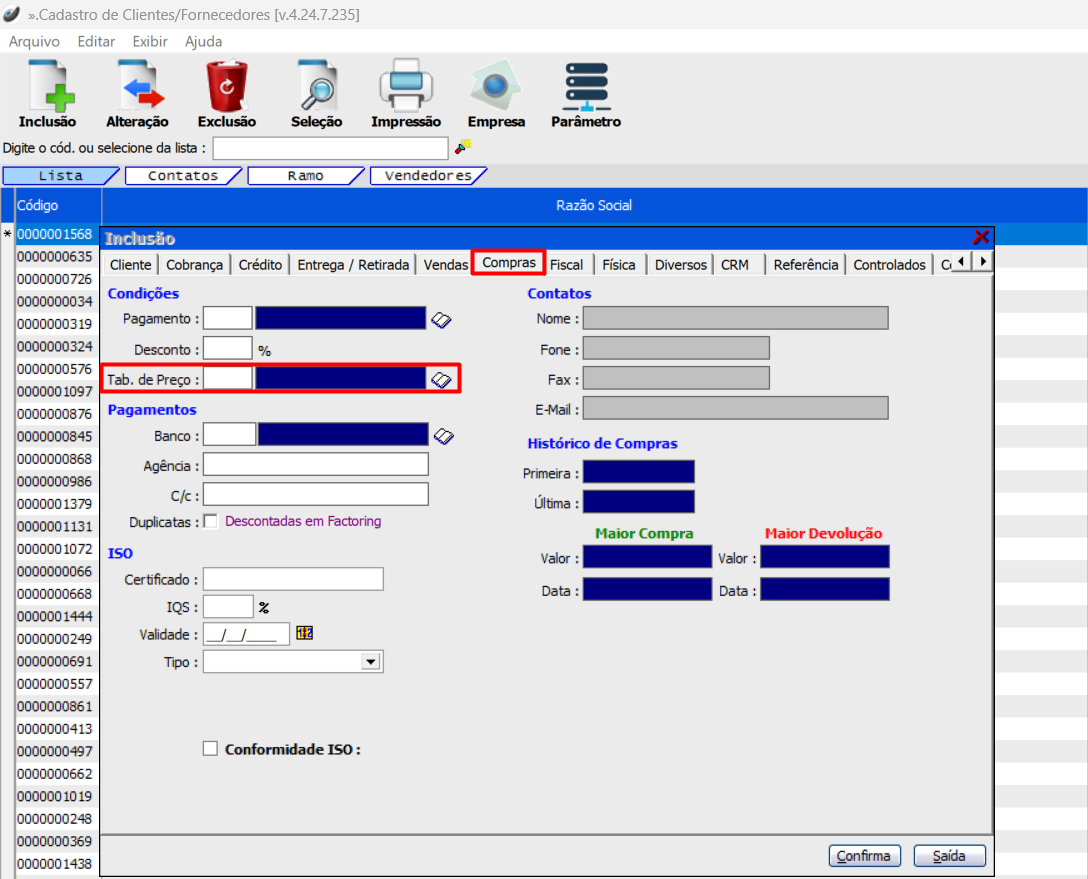Screen dimensions: 1088x879
Task: Toggle the Conformidade ISO checkbox
Action: [x=210, y=749]
